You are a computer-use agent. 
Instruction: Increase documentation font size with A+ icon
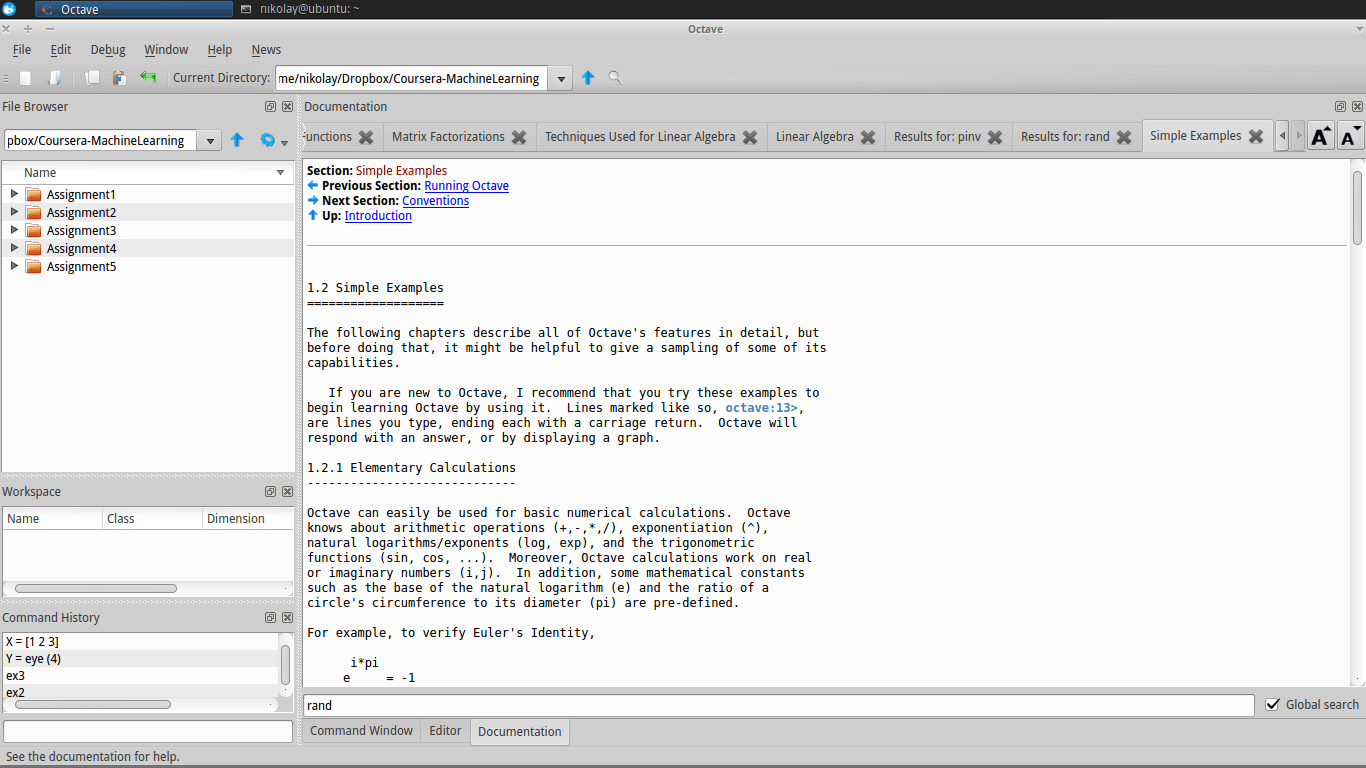1320,135
